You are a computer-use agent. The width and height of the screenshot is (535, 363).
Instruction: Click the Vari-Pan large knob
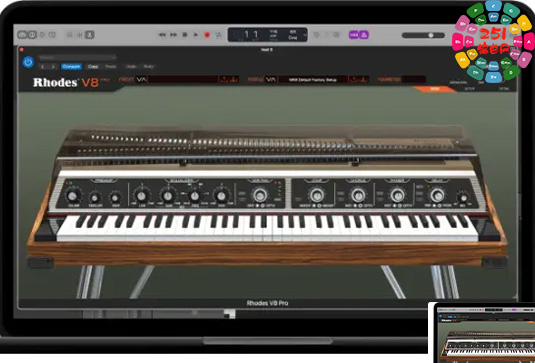(260, 195)
